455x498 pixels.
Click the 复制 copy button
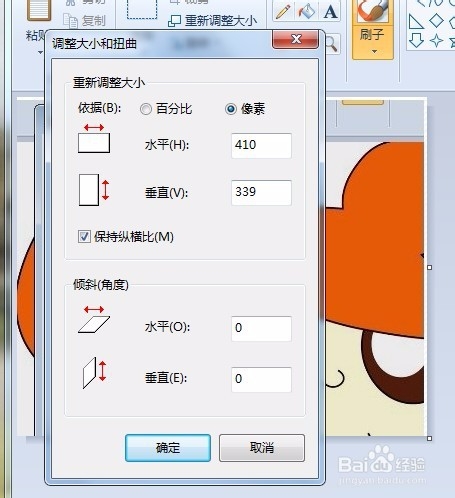85,21
